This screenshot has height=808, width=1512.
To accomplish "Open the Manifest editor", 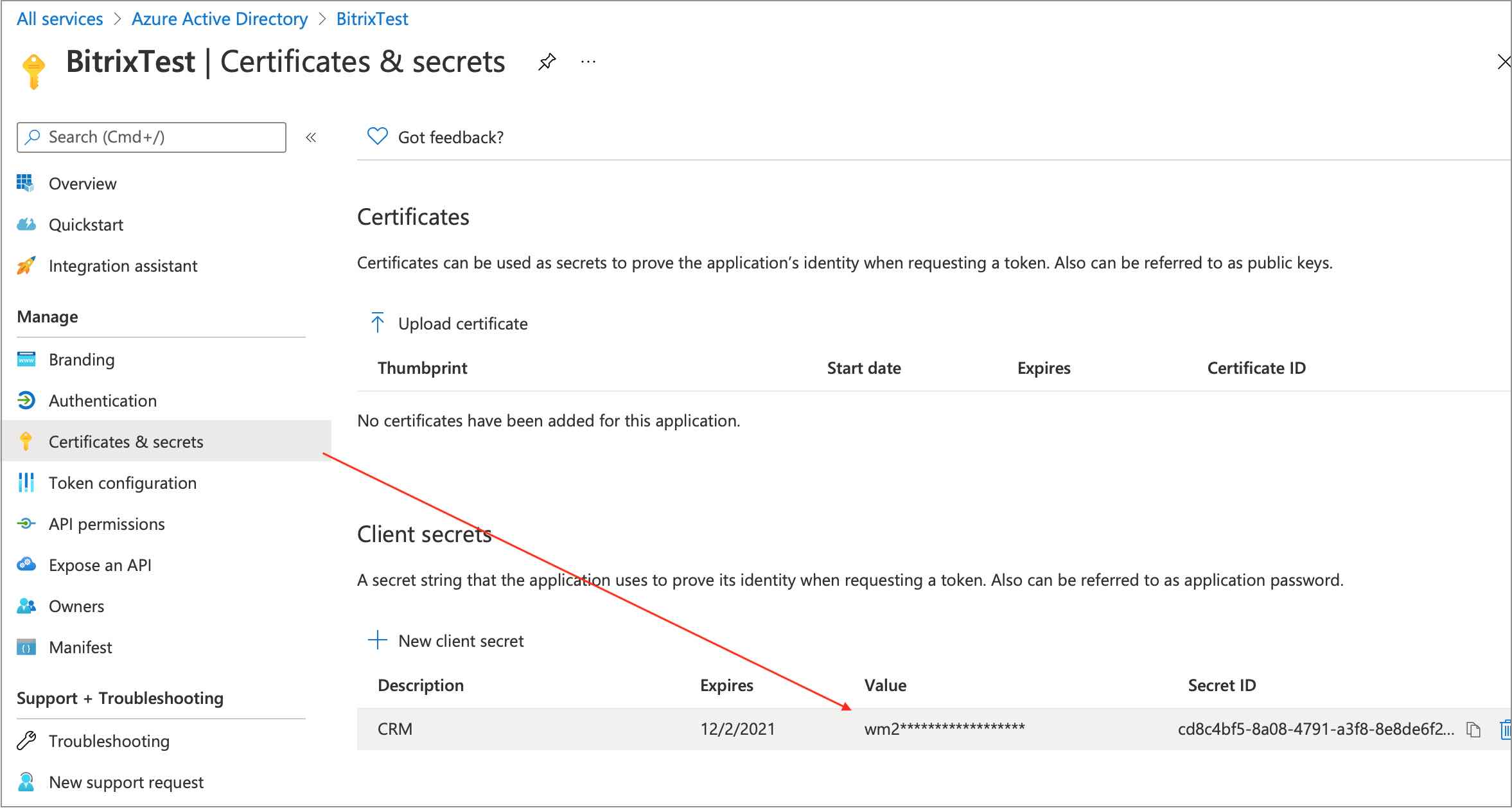I will [x=80, y=647].
